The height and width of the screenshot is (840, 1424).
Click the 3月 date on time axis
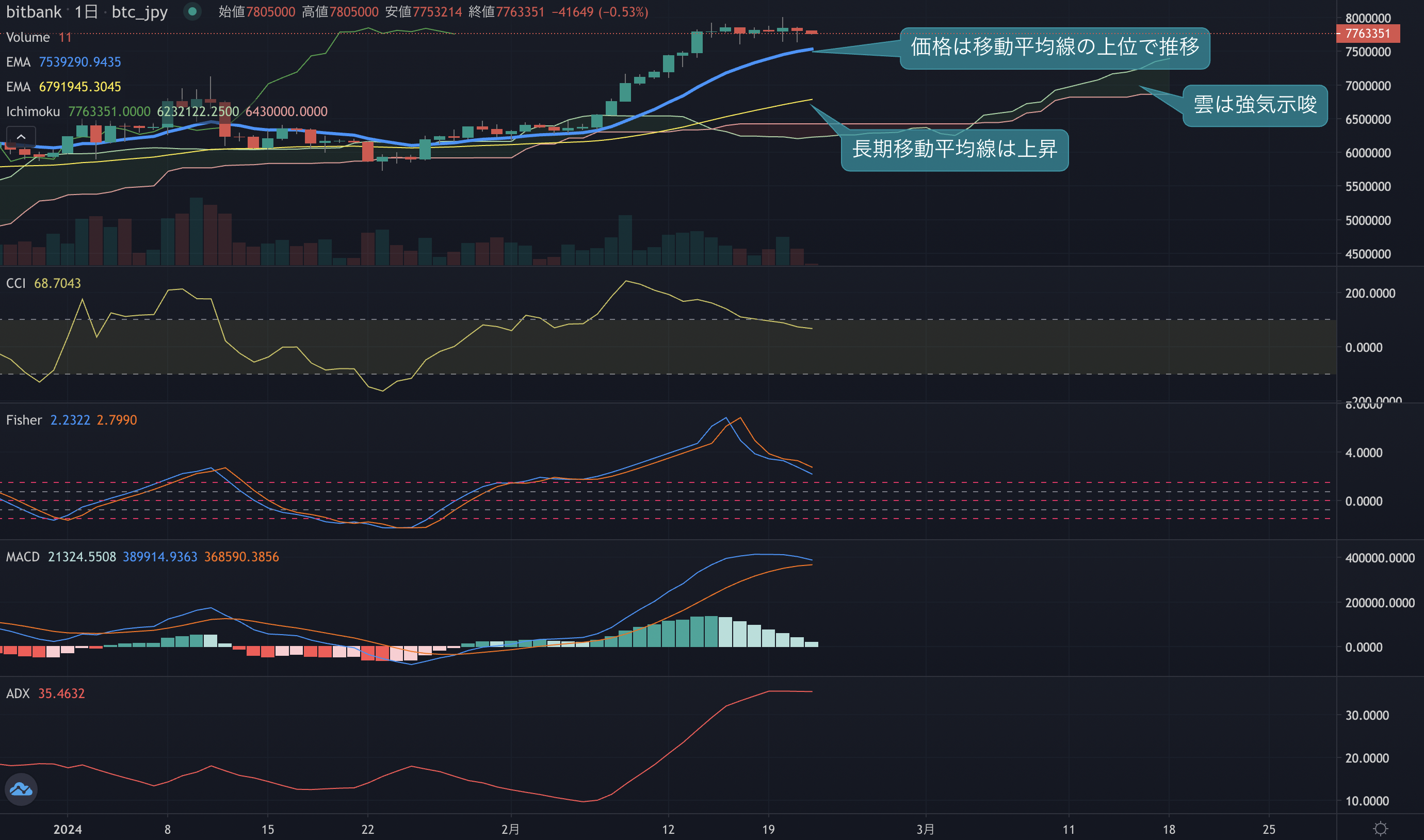[x=926, y=829]
